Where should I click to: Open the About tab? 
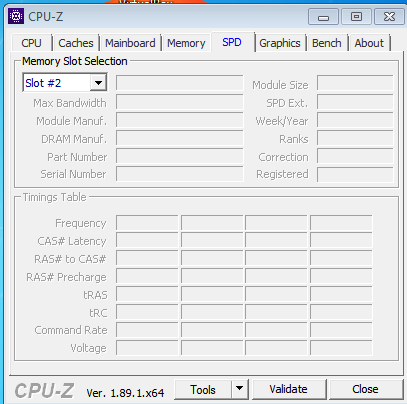pyautogui.click(x=369, y=43)
